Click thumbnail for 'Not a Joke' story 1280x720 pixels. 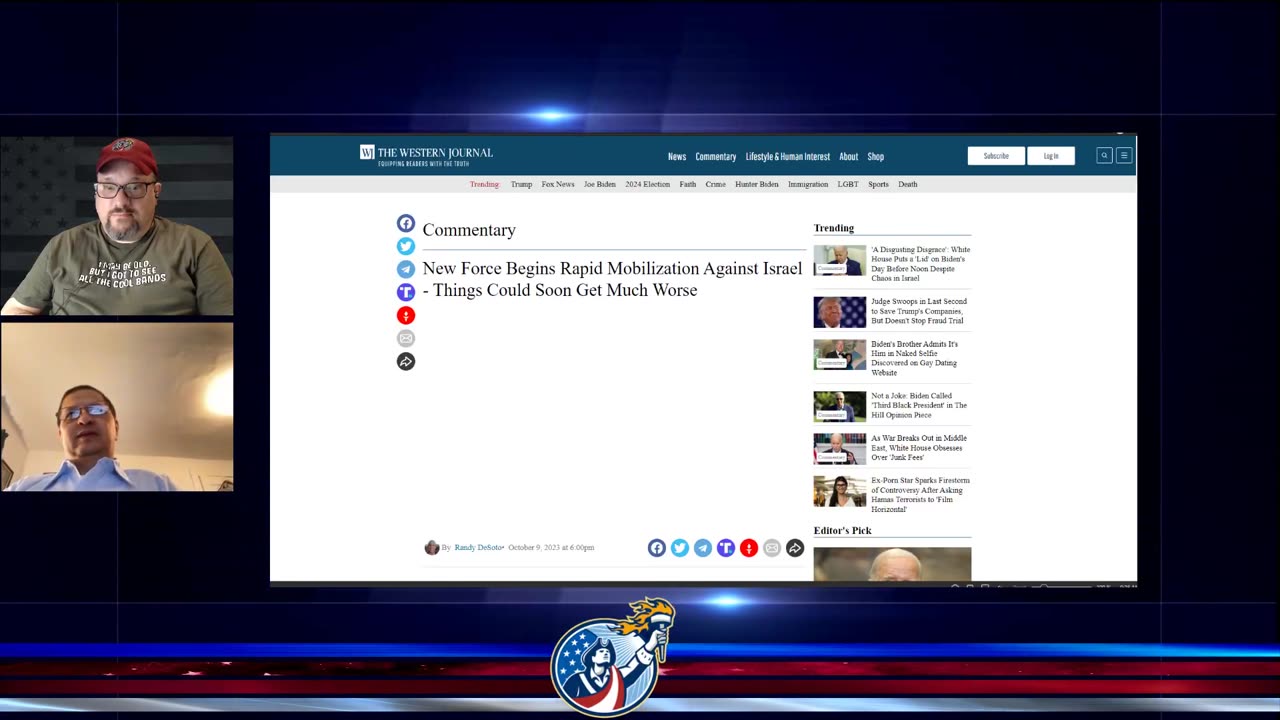click(x=839, y=406)
